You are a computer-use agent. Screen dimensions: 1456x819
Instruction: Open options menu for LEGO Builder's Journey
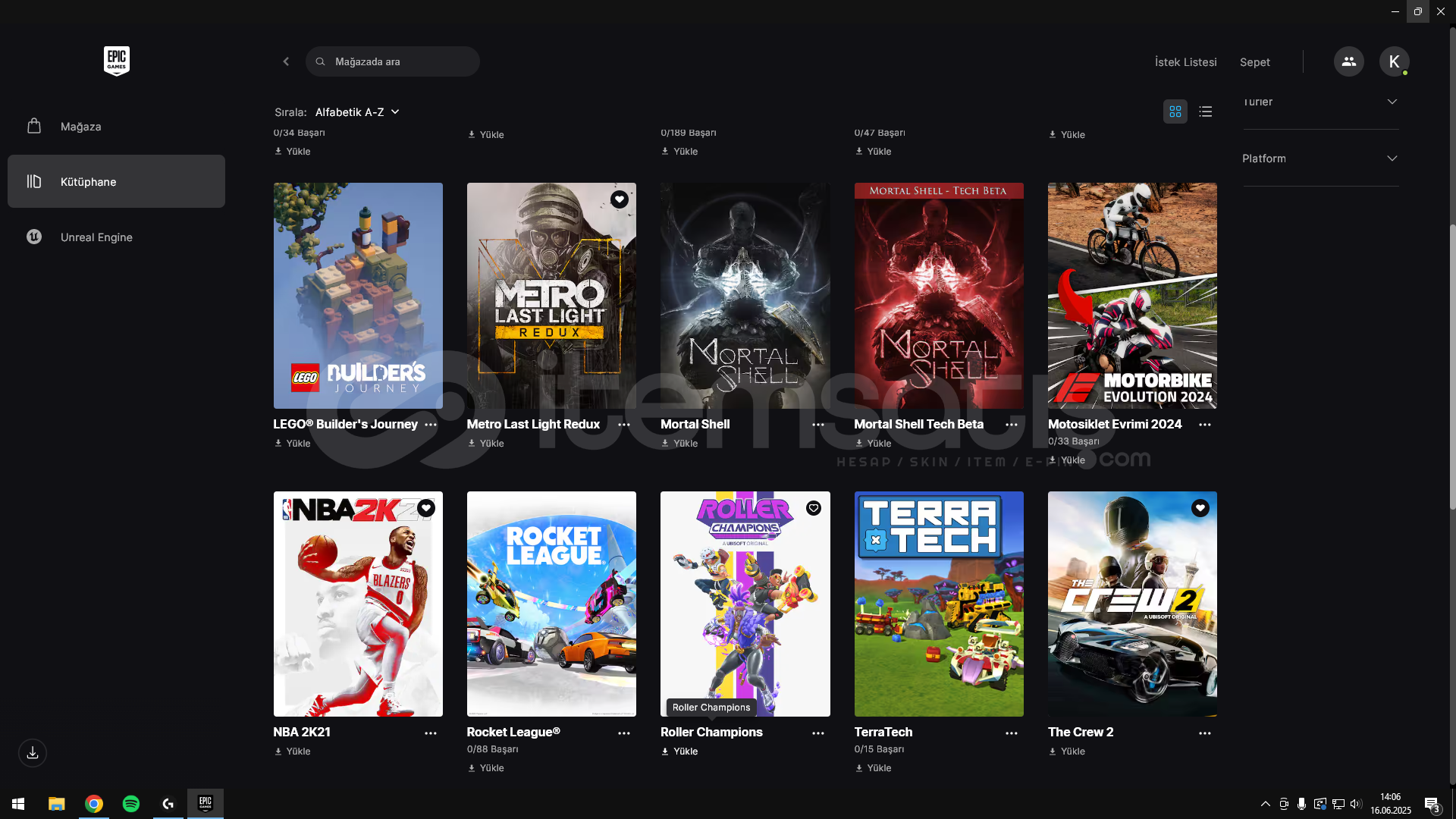coord(431,425)
